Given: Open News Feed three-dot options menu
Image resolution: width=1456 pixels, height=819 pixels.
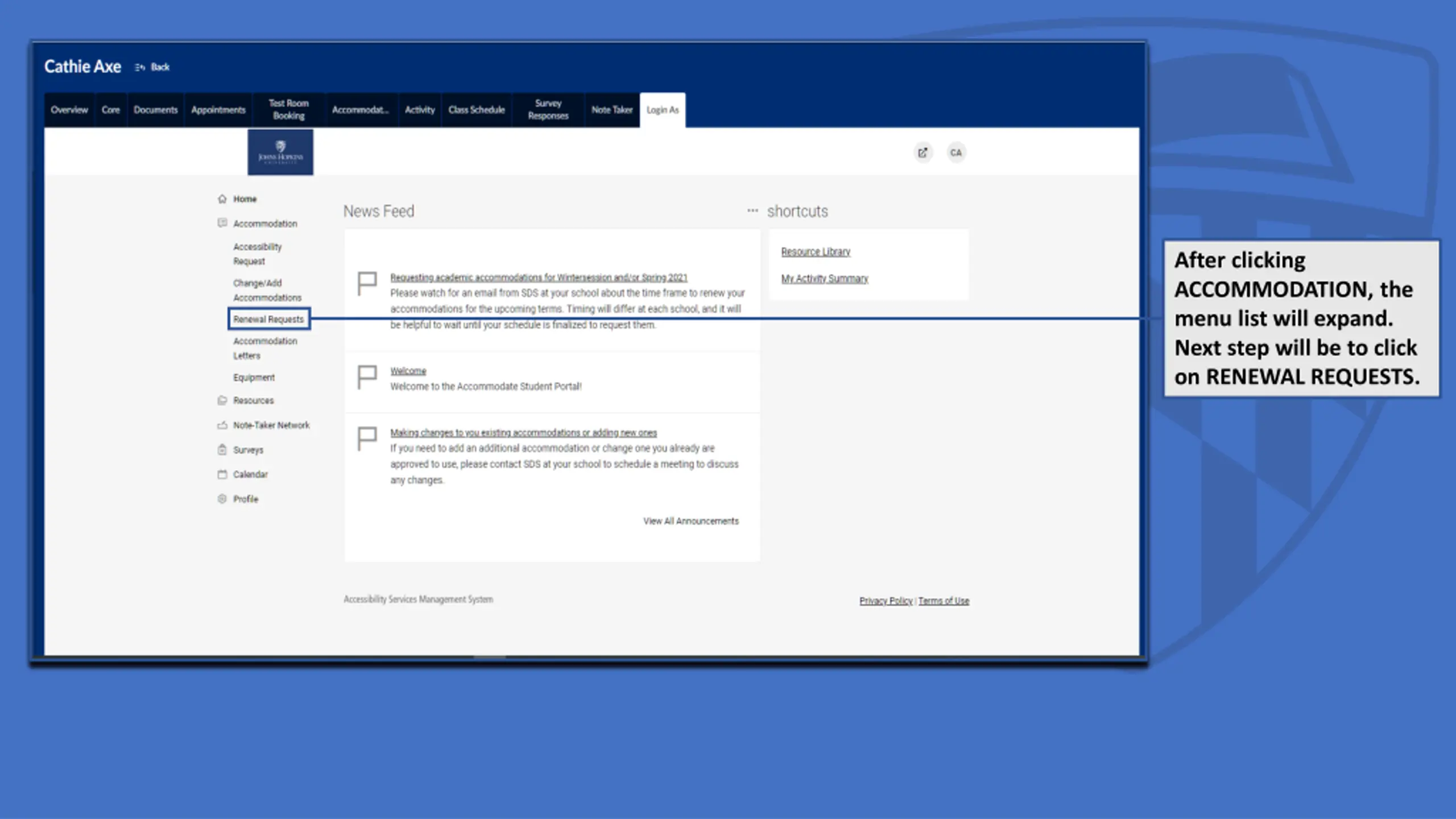Looking at the screenshot, I should pyautogui.click(x=752, y=210).
